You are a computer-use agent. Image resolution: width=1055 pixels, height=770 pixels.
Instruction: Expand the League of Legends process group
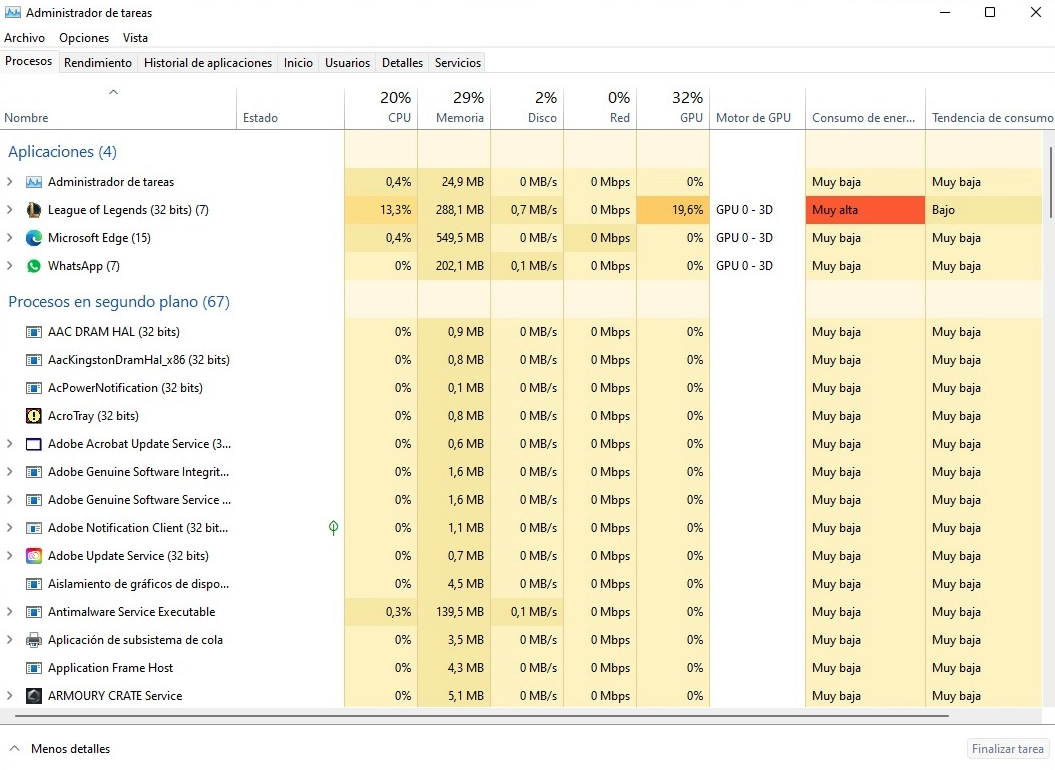click(x=9, y=210)
